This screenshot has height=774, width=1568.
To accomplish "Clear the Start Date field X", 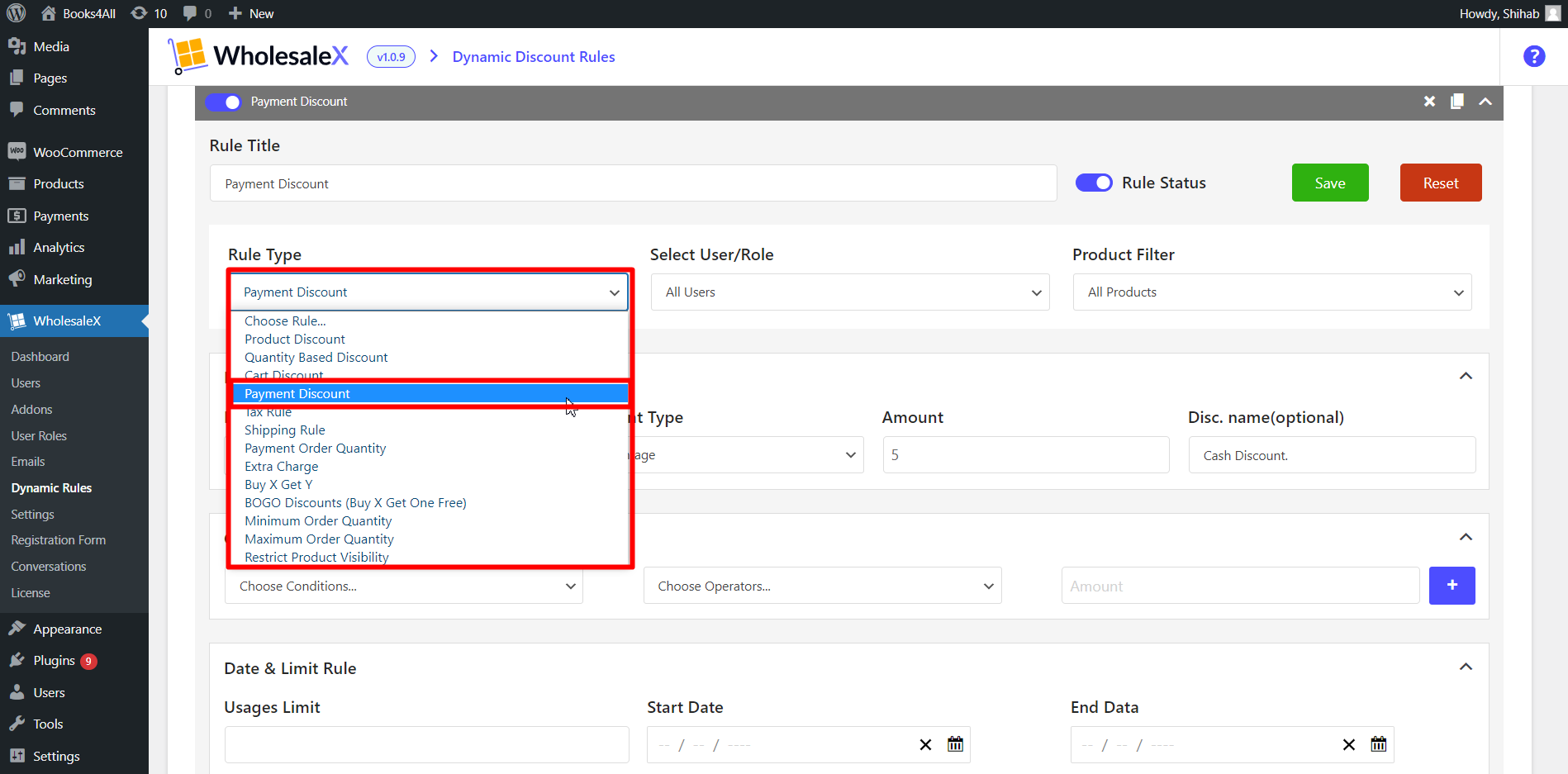I will click(x=925, y=745).
